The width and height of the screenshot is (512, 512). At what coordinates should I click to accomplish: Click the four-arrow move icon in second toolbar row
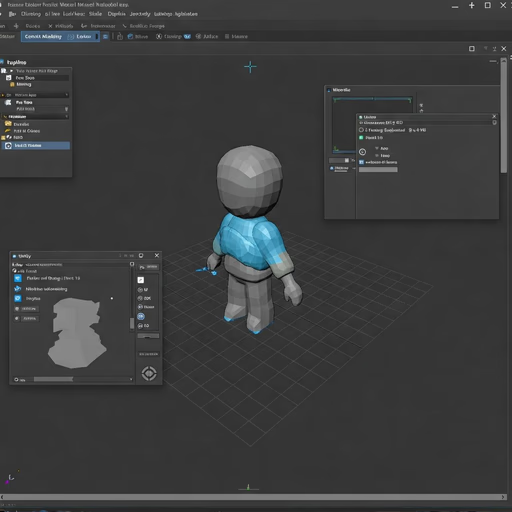point(16,26)
